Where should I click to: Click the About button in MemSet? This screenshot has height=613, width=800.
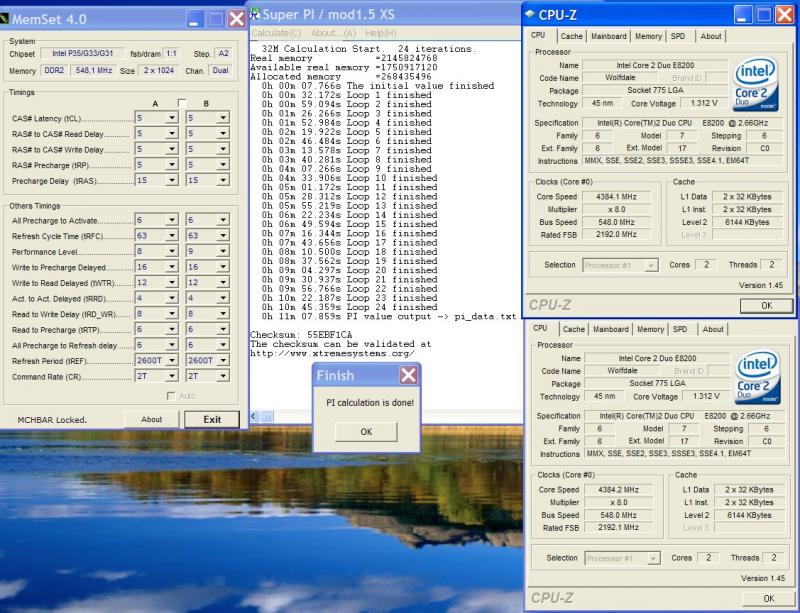coord(152,420)
